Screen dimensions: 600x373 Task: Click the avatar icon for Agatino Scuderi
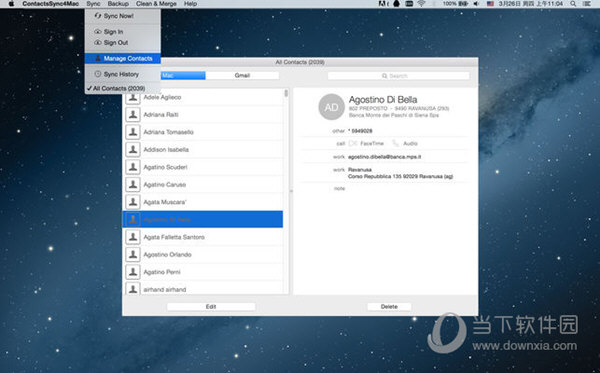(x=133, y=167)
